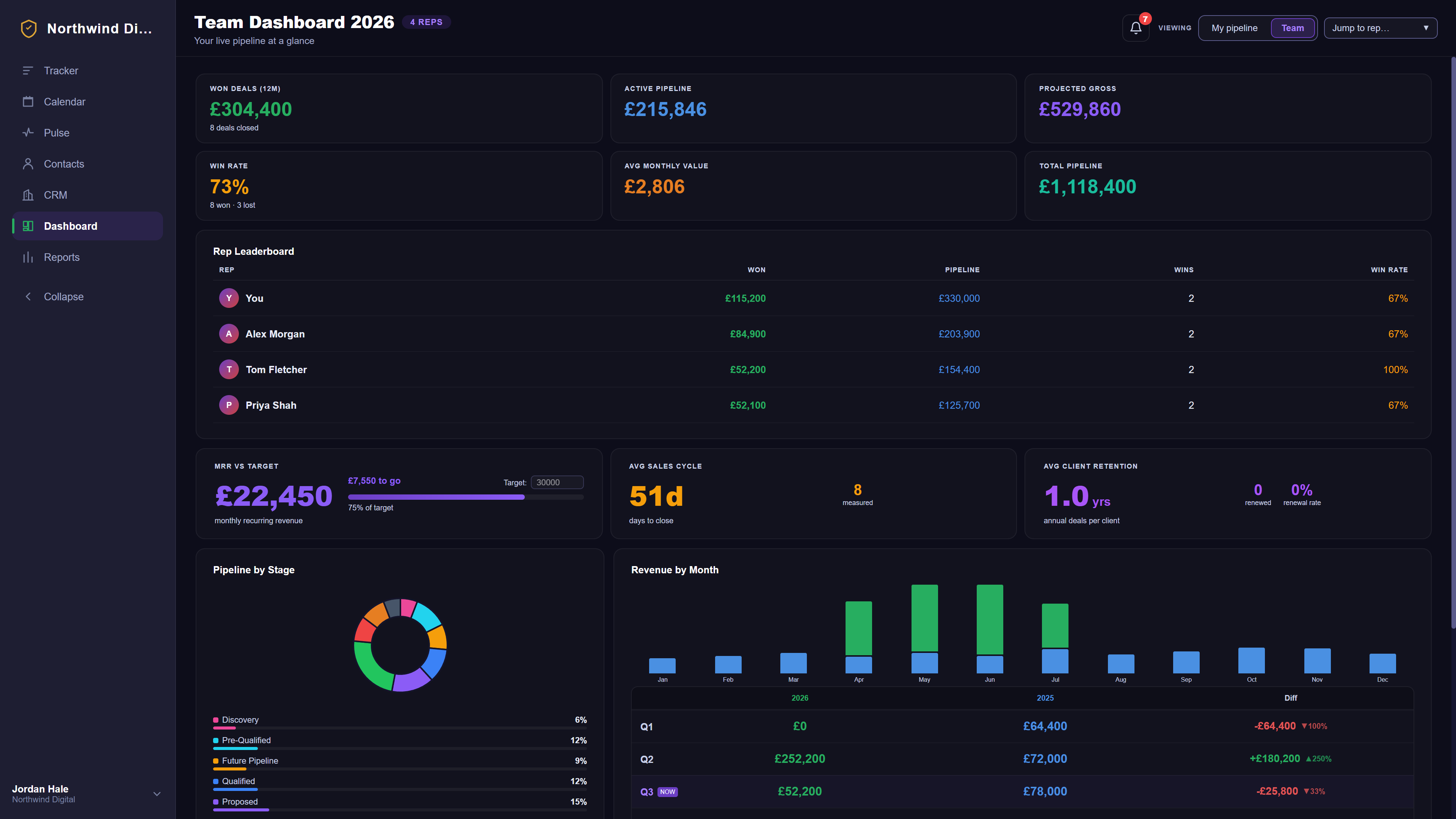The image size is (1456, 819).
Task: Click the Collapse sidebar arrow icon
Action: pos(28,297)
